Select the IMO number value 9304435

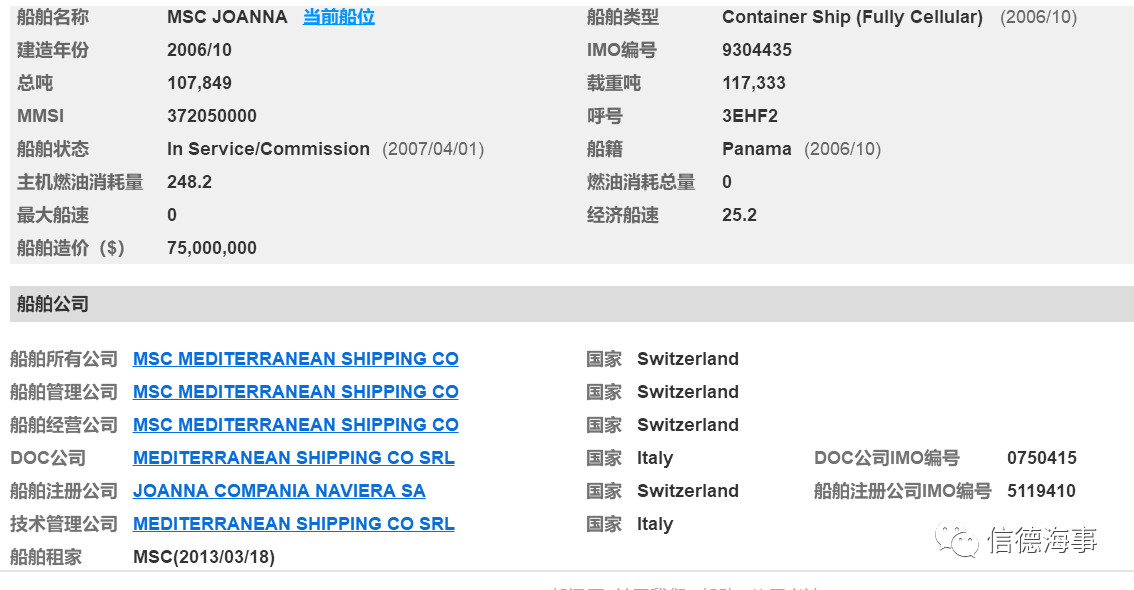pos(756,50)
